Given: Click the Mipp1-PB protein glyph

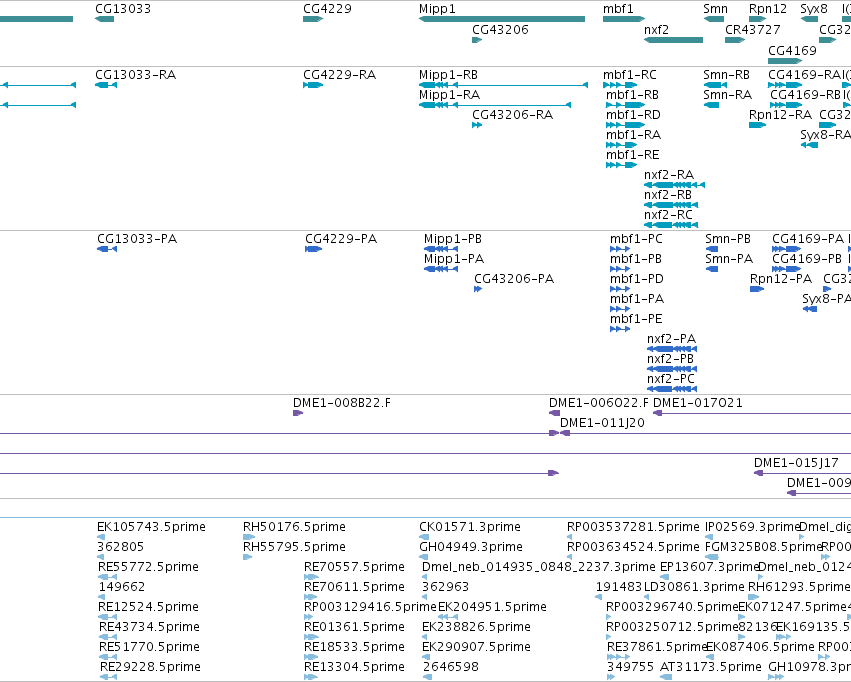Looking at the screenshot, I should click(441, 248).
